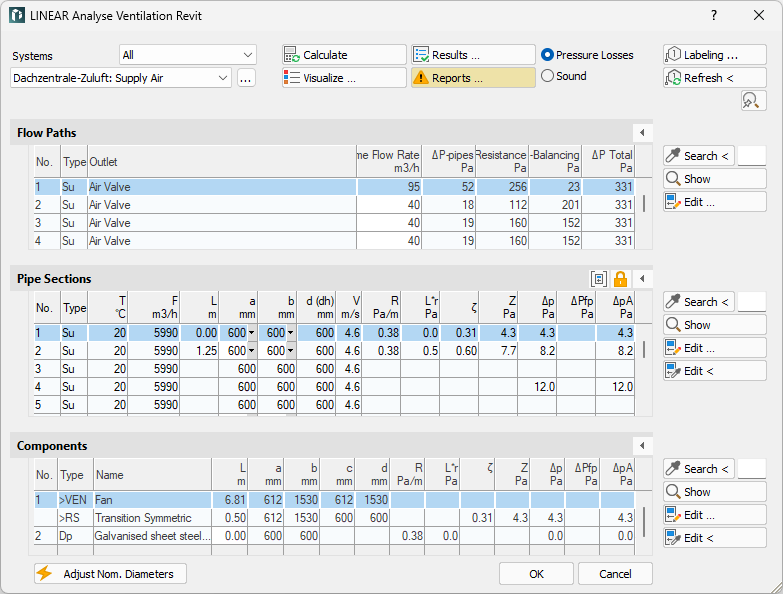
Task: Click the ellipsis button next to system dropdown
Action: 246,78
